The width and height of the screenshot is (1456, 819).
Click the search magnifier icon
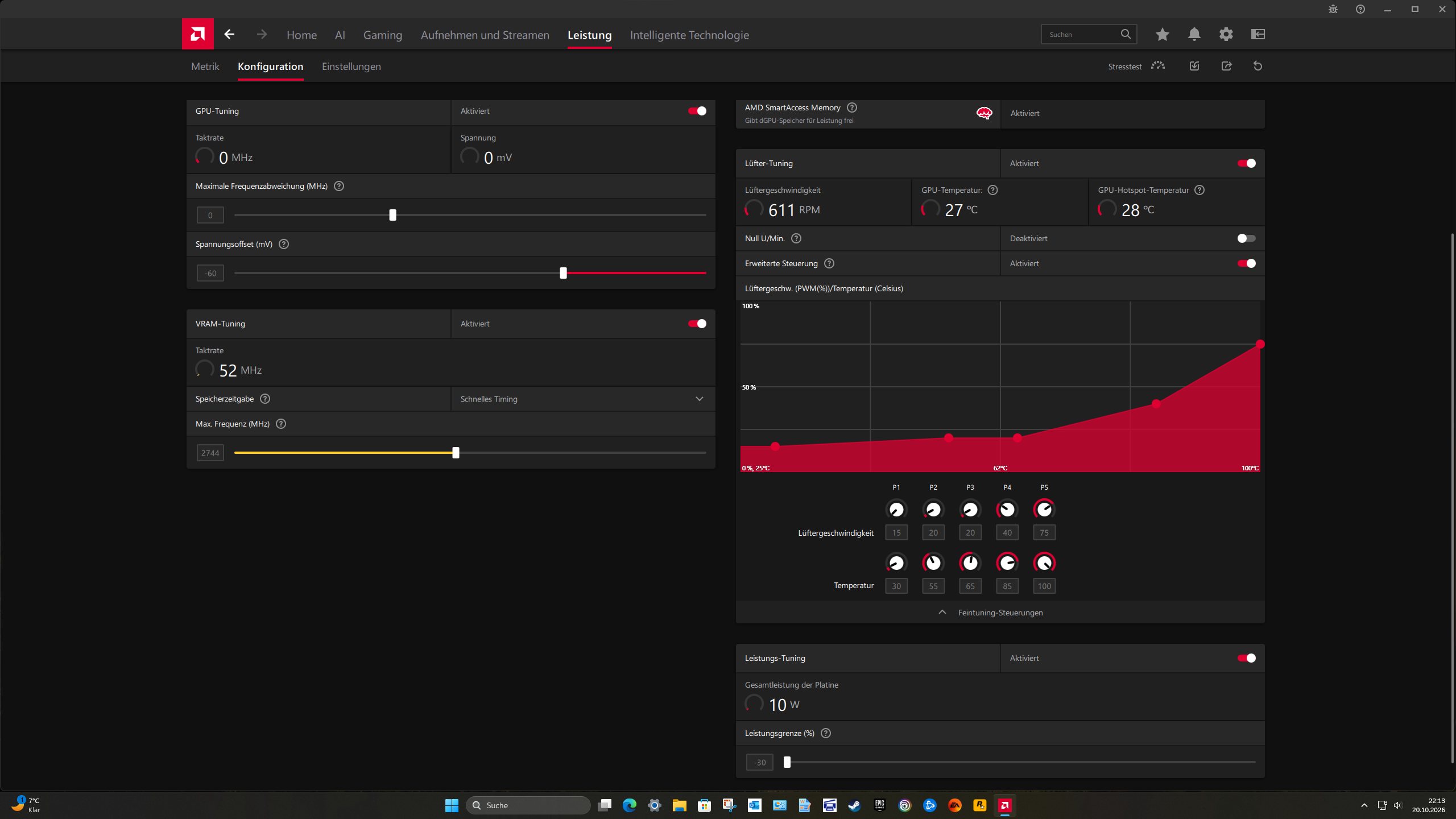point(1126,34)
